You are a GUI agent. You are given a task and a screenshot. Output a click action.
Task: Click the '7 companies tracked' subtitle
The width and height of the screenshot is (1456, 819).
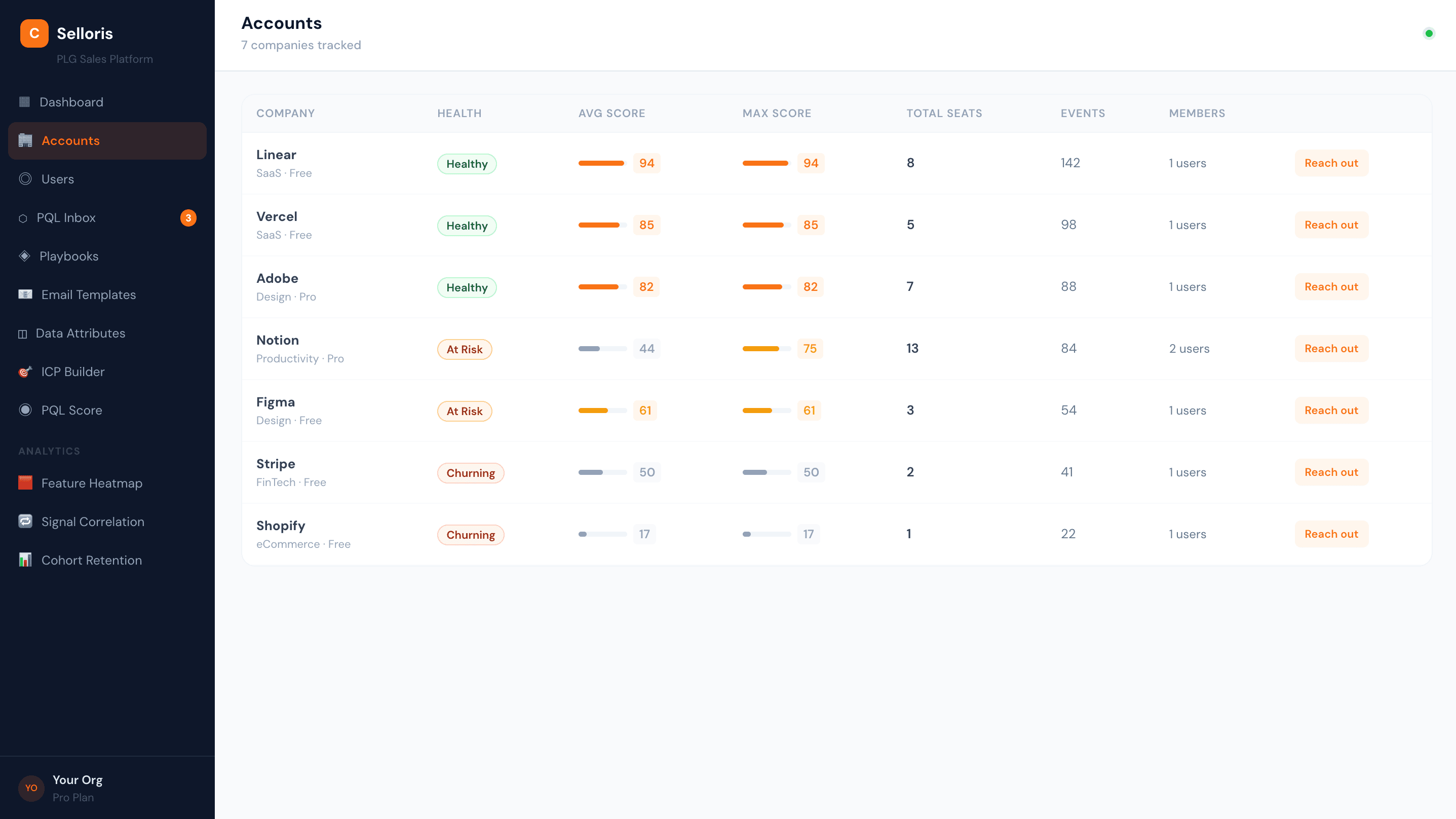[x=301, y=45]
